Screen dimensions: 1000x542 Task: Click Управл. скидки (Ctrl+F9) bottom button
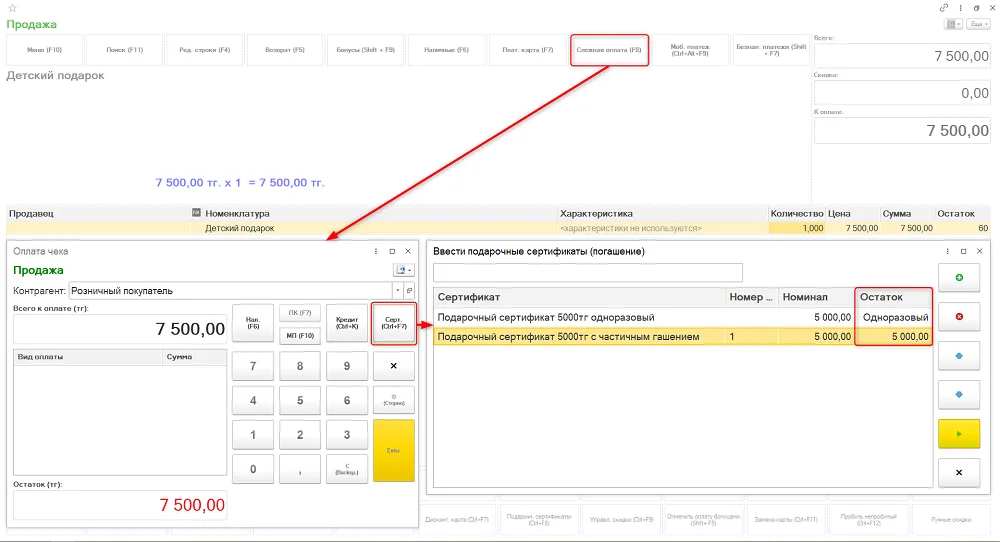[x=621, y=520]
